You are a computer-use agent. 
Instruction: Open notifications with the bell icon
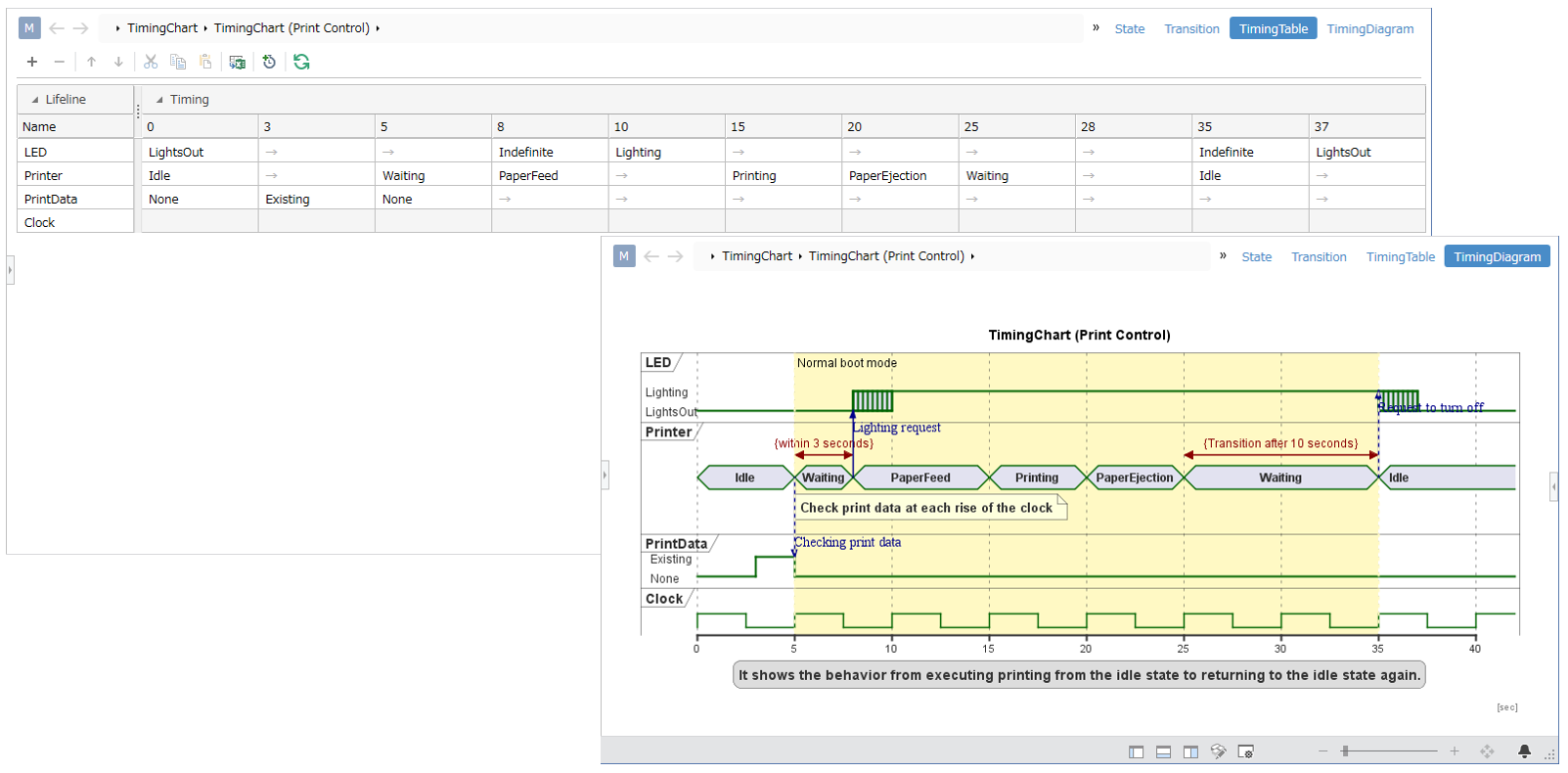coord(1524,751)
